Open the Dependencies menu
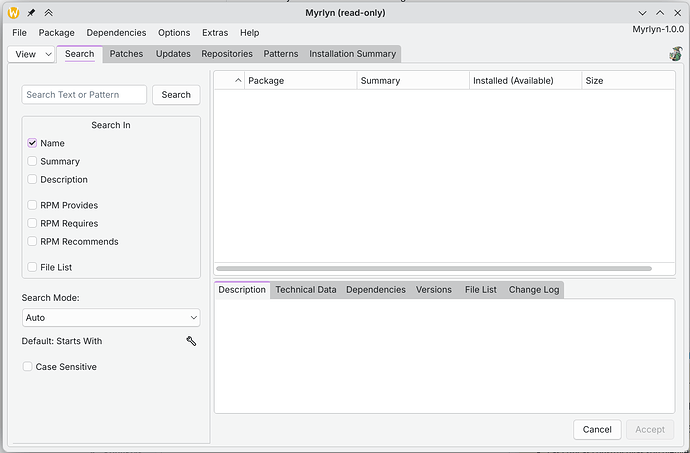 point(116,33)
